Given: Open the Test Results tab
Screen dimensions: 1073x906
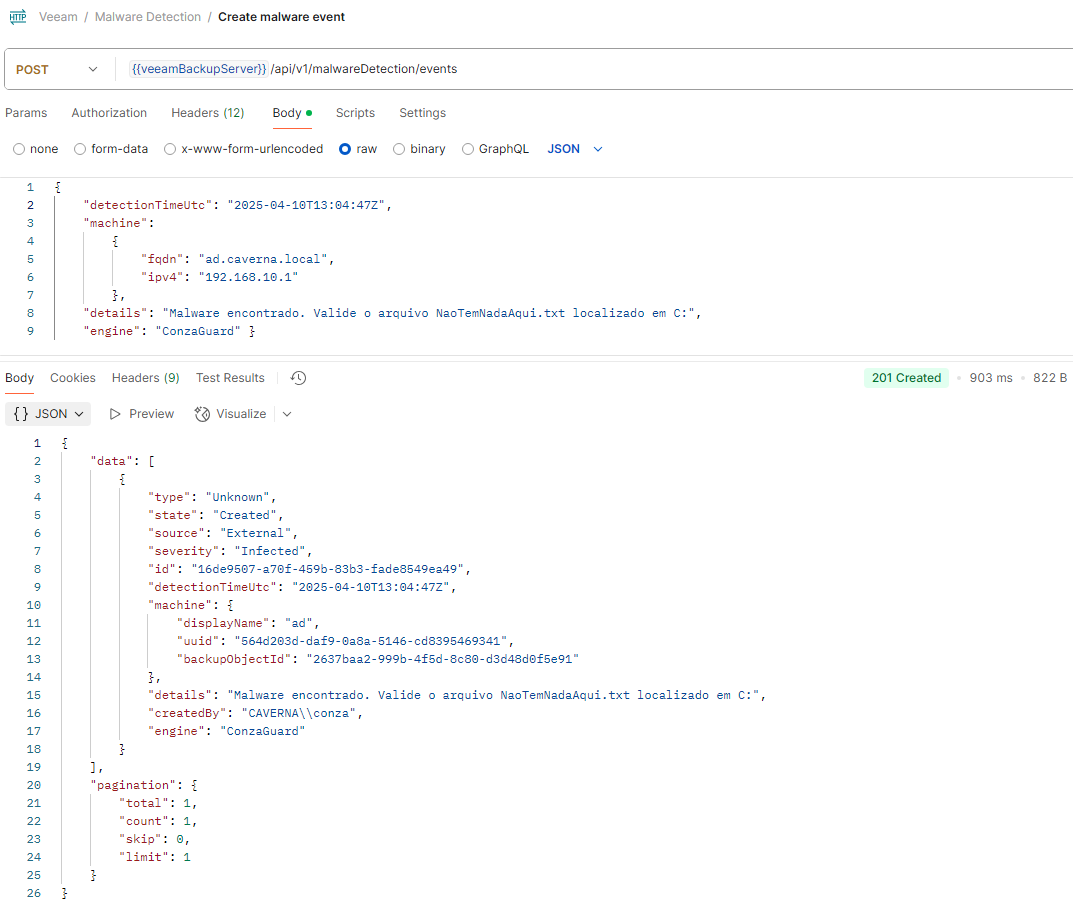Looking at the screenshot, I should (x=230, y=378).
